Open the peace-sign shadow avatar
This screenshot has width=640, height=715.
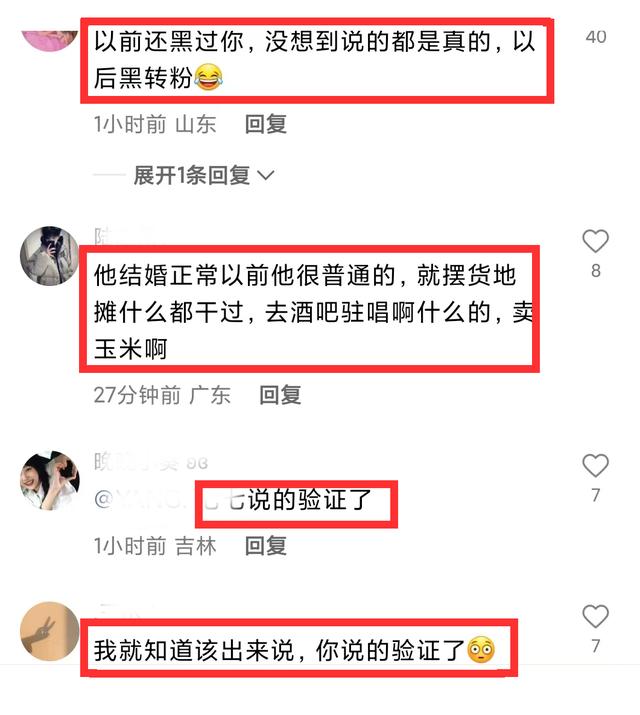[50, 631]
